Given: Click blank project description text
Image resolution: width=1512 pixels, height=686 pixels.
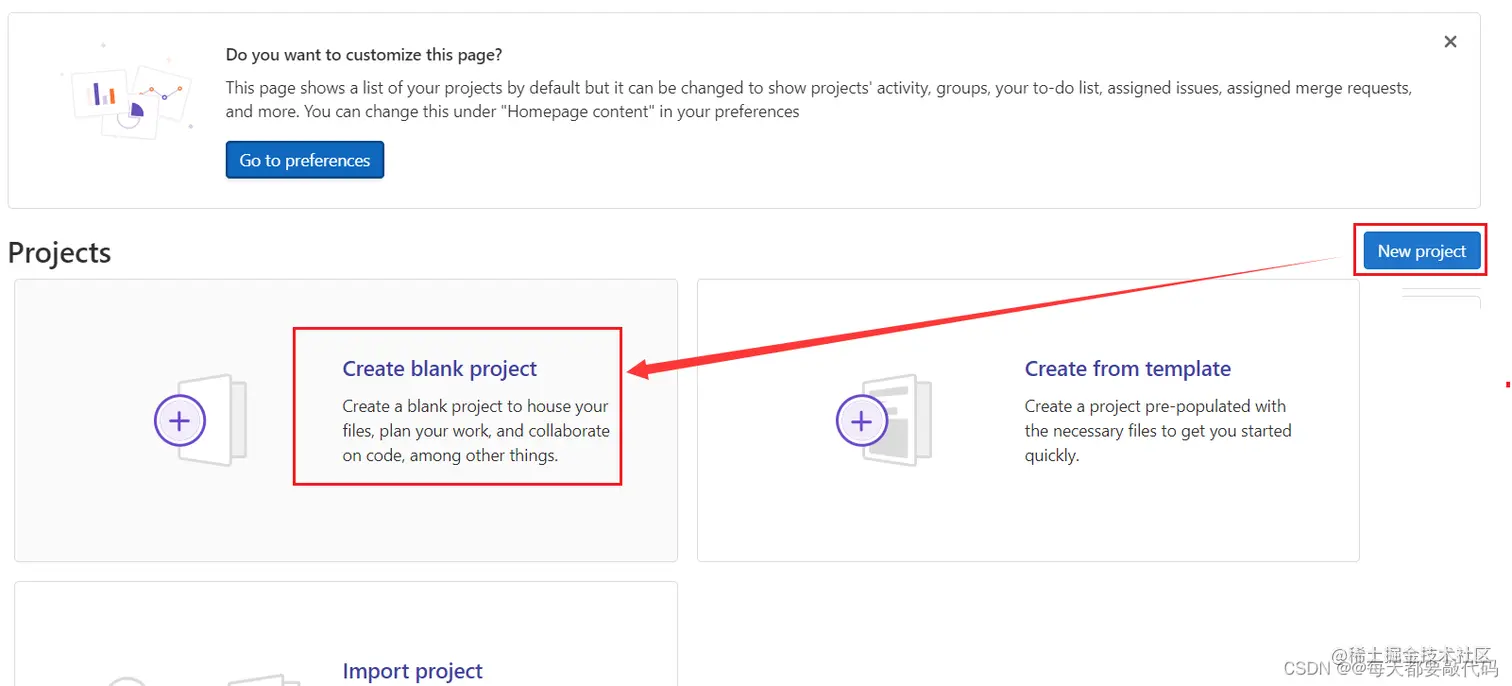Looking at the screenshot, I should pyautogui.click(x=476, y=431).
